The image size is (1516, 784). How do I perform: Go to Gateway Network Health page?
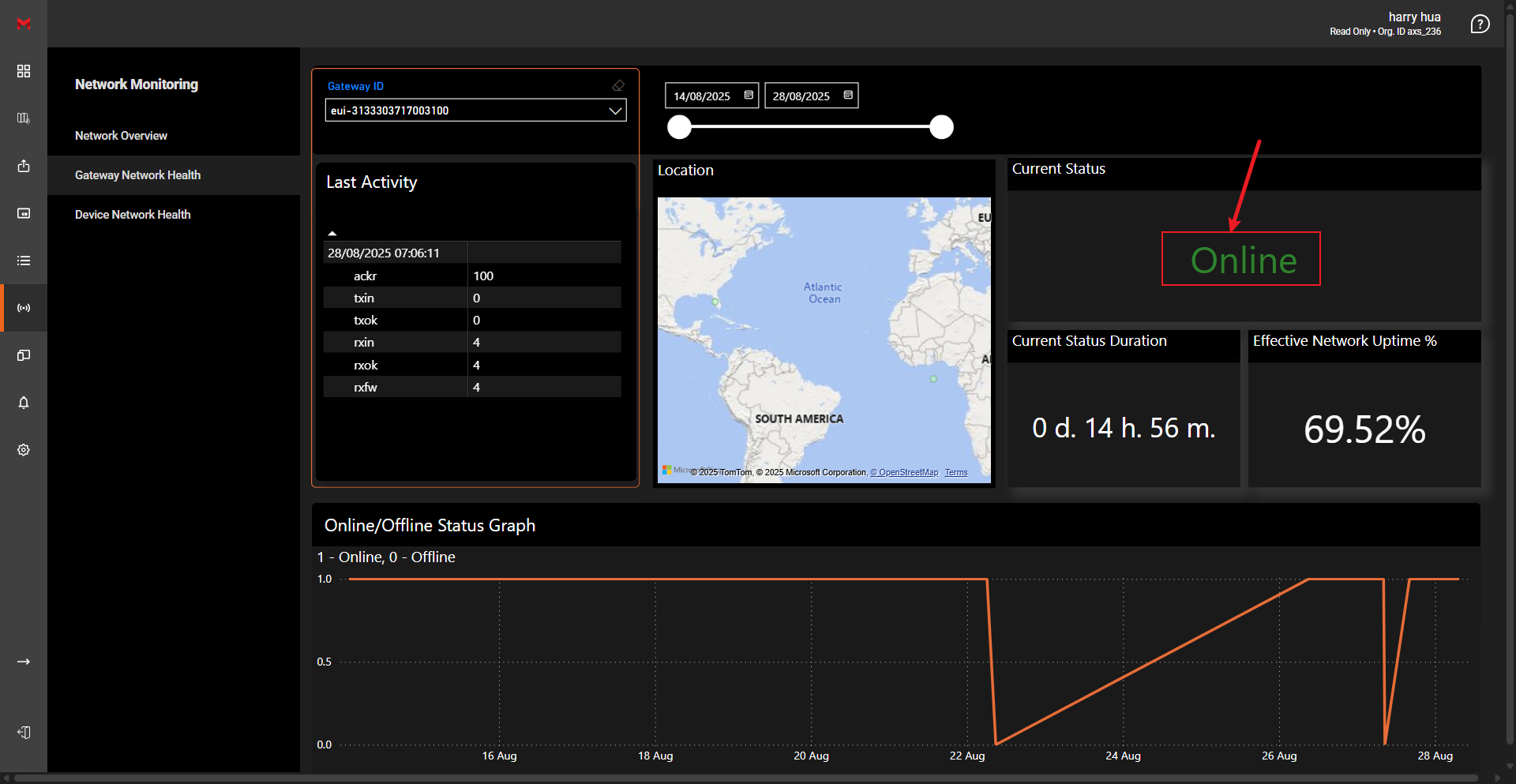[x=137, y=175]
